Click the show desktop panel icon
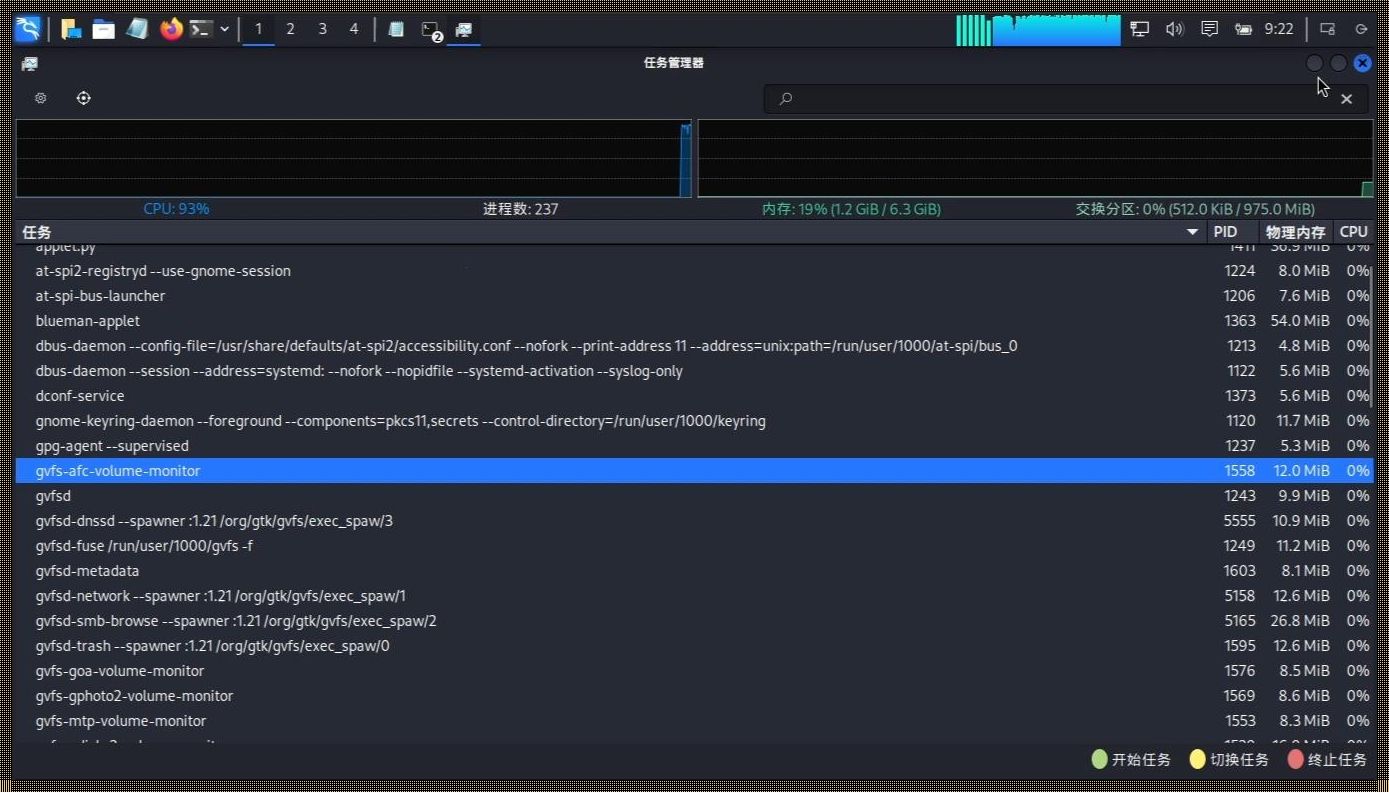The width and height of the screenshot is (1389, 792). (x=71, y=29)
